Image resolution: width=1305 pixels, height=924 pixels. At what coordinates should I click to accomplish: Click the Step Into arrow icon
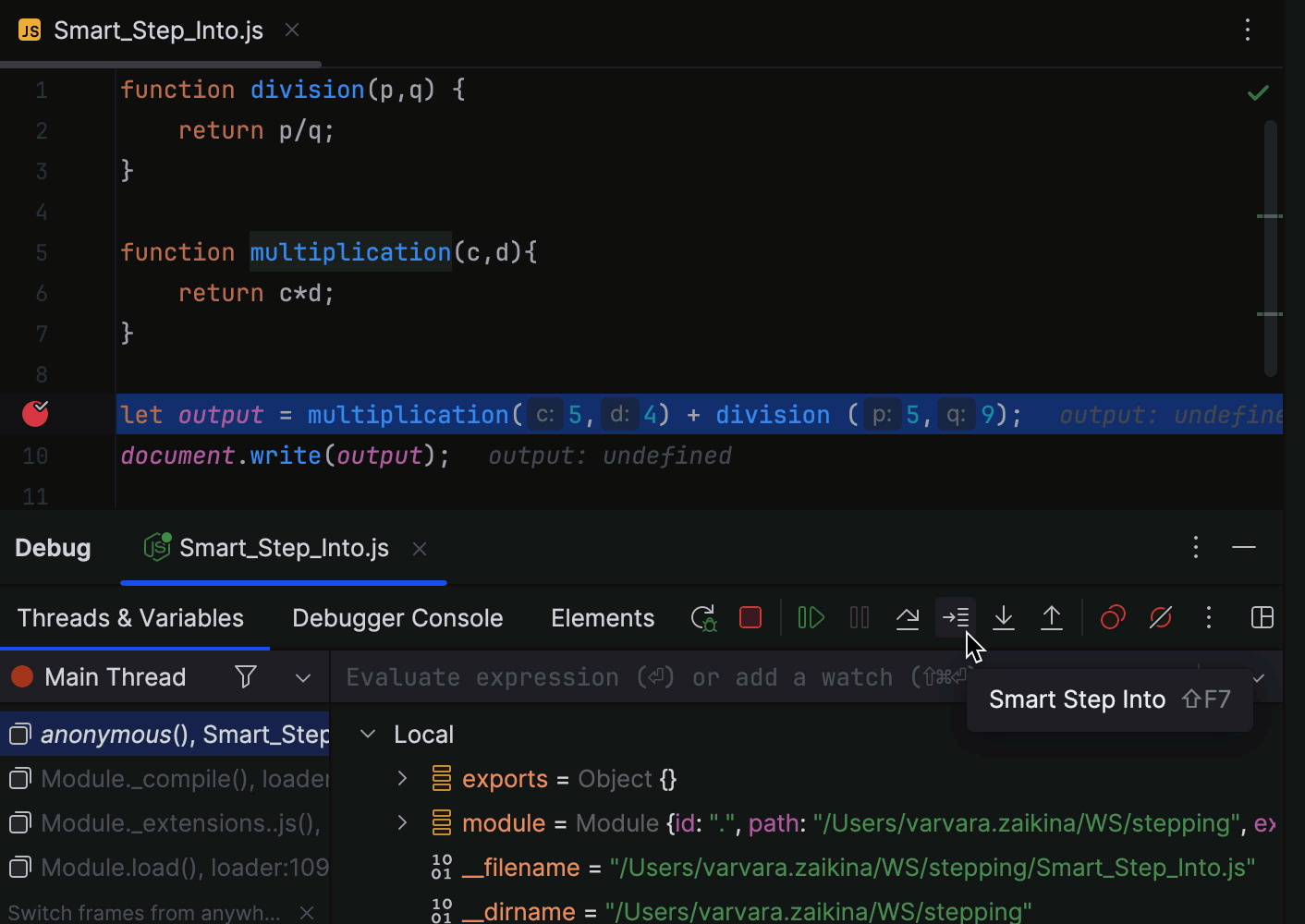point(1004,618)
